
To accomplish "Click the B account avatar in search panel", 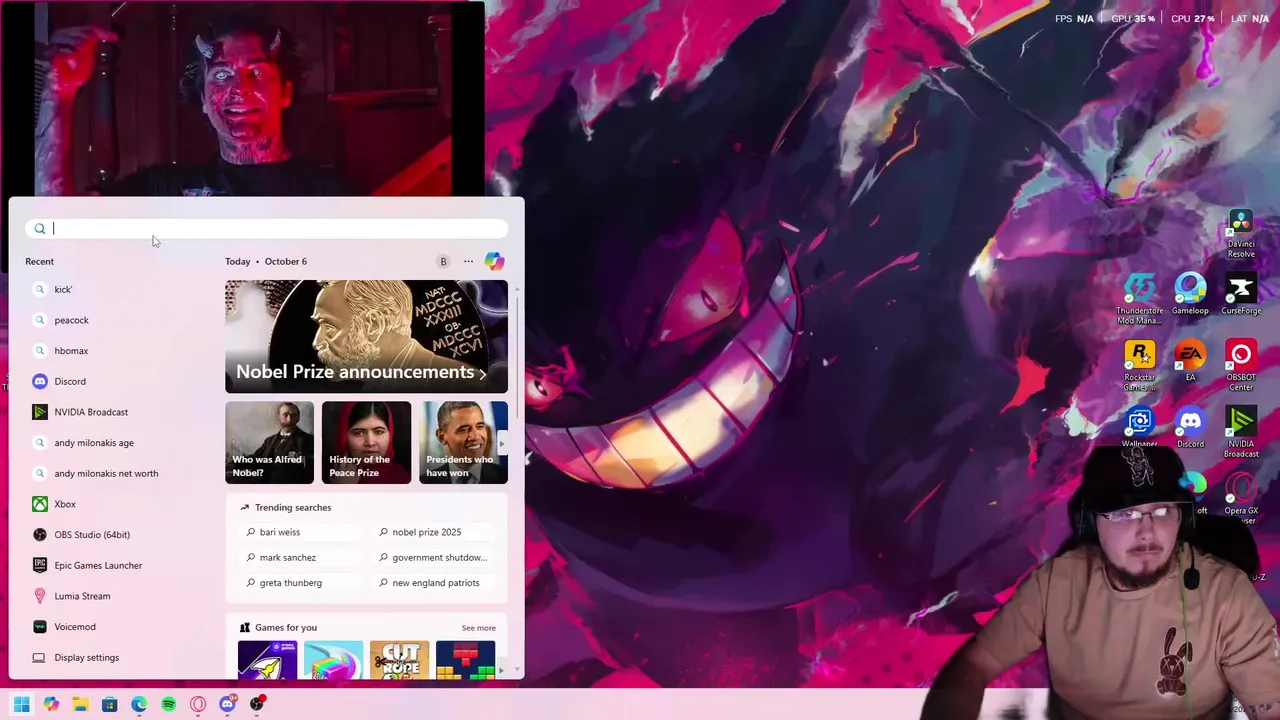I will coord(443,261).
